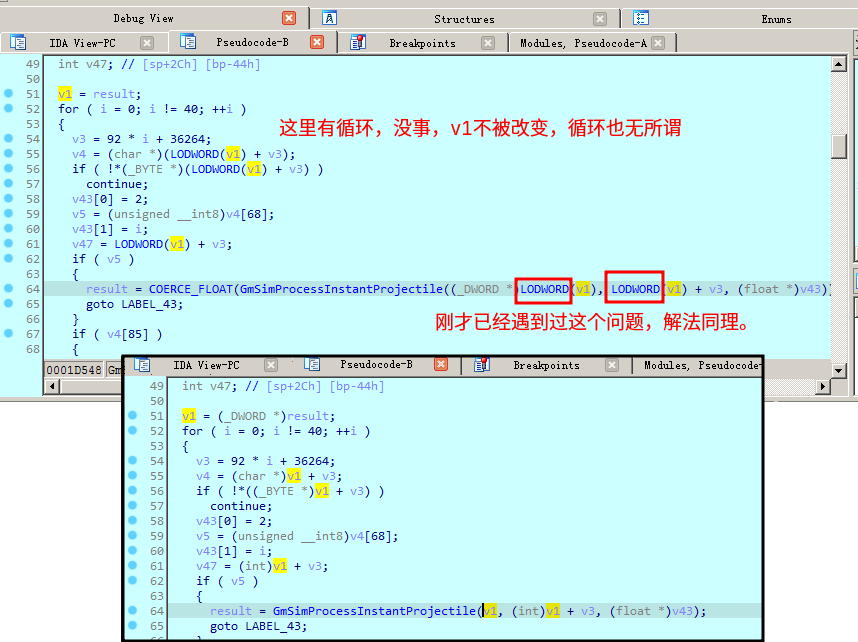Select Pseudocode-B tab in top window
The image size is (858, 642).
coord(252,42)
